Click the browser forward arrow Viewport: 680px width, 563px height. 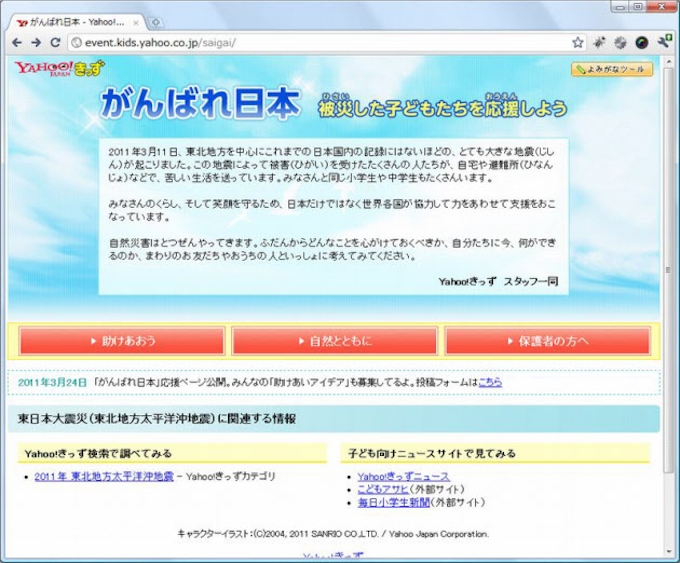pyautogui.click(x=36, y=43)
